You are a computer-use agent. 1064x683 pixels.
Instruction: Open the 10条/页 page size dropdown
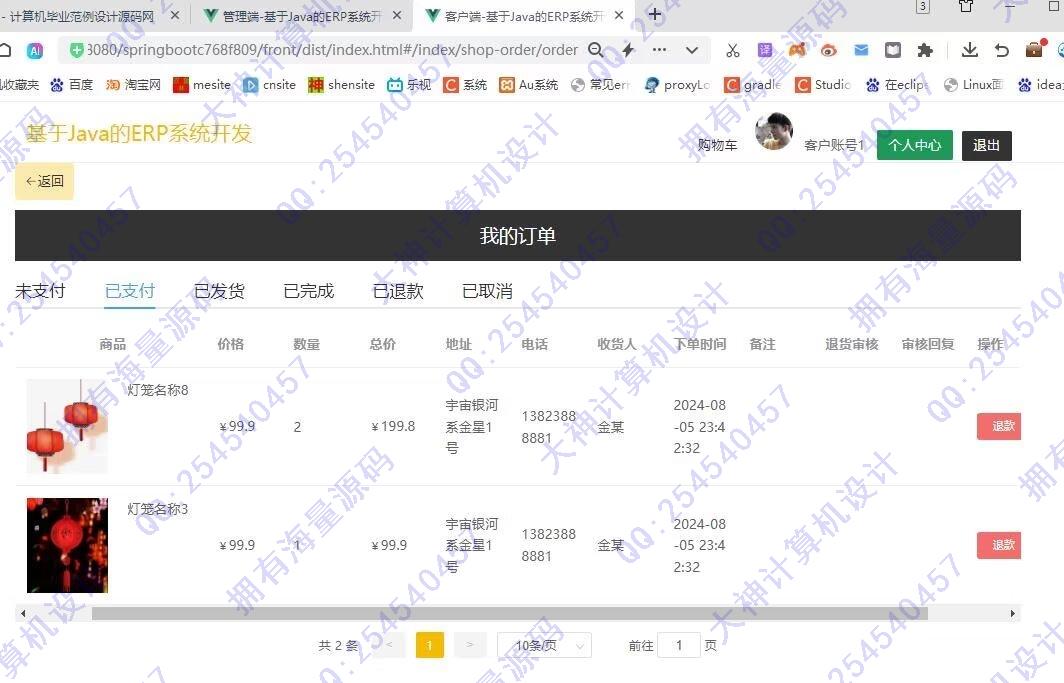click(544, 646)
